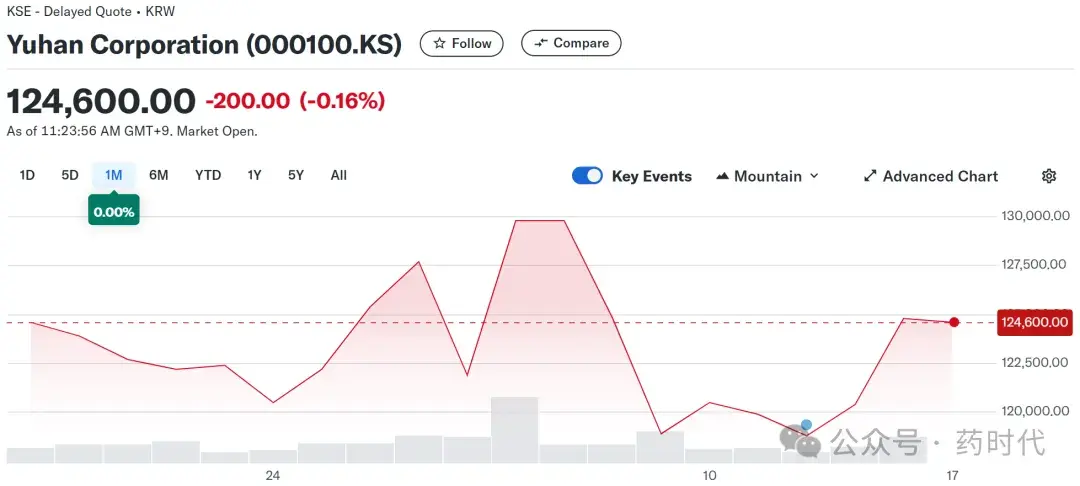The width and height of the screenshot is (1080, 486).
Task: Switch to 6M time range
Action: point(158,175)
